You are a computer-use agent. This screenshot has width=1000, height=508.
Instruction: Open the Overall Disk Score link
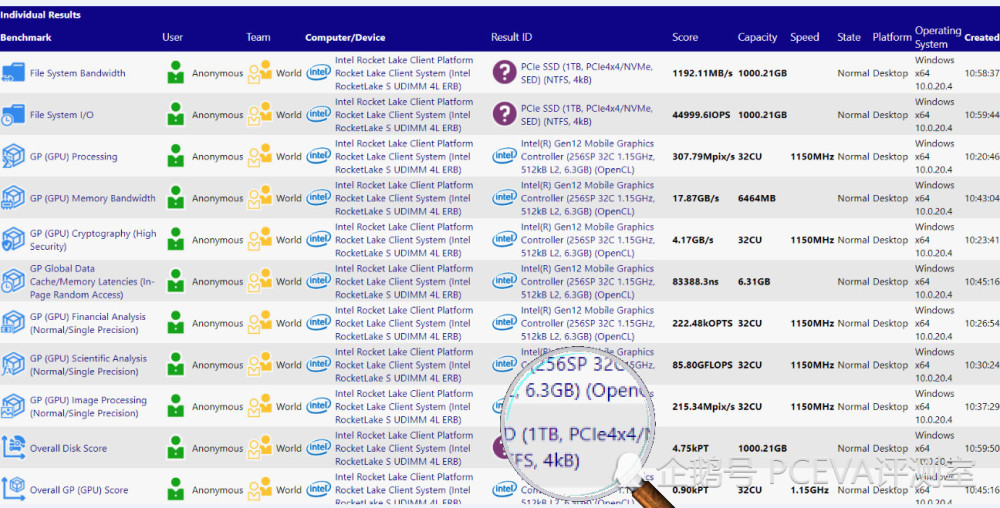point(68,448)
